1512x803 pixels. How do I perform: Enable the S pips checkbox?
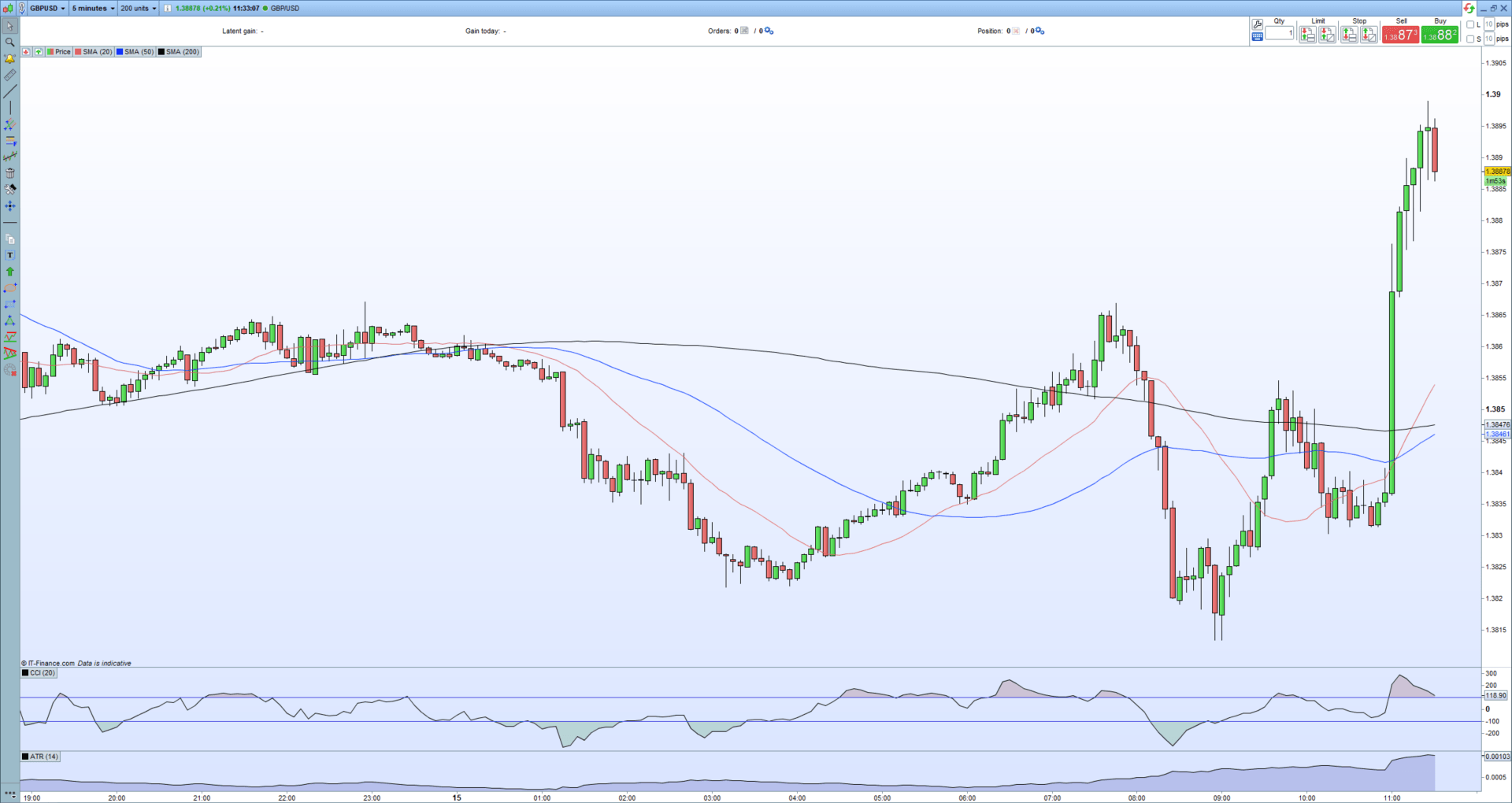pyautogui.click(x=1470, y=39)
